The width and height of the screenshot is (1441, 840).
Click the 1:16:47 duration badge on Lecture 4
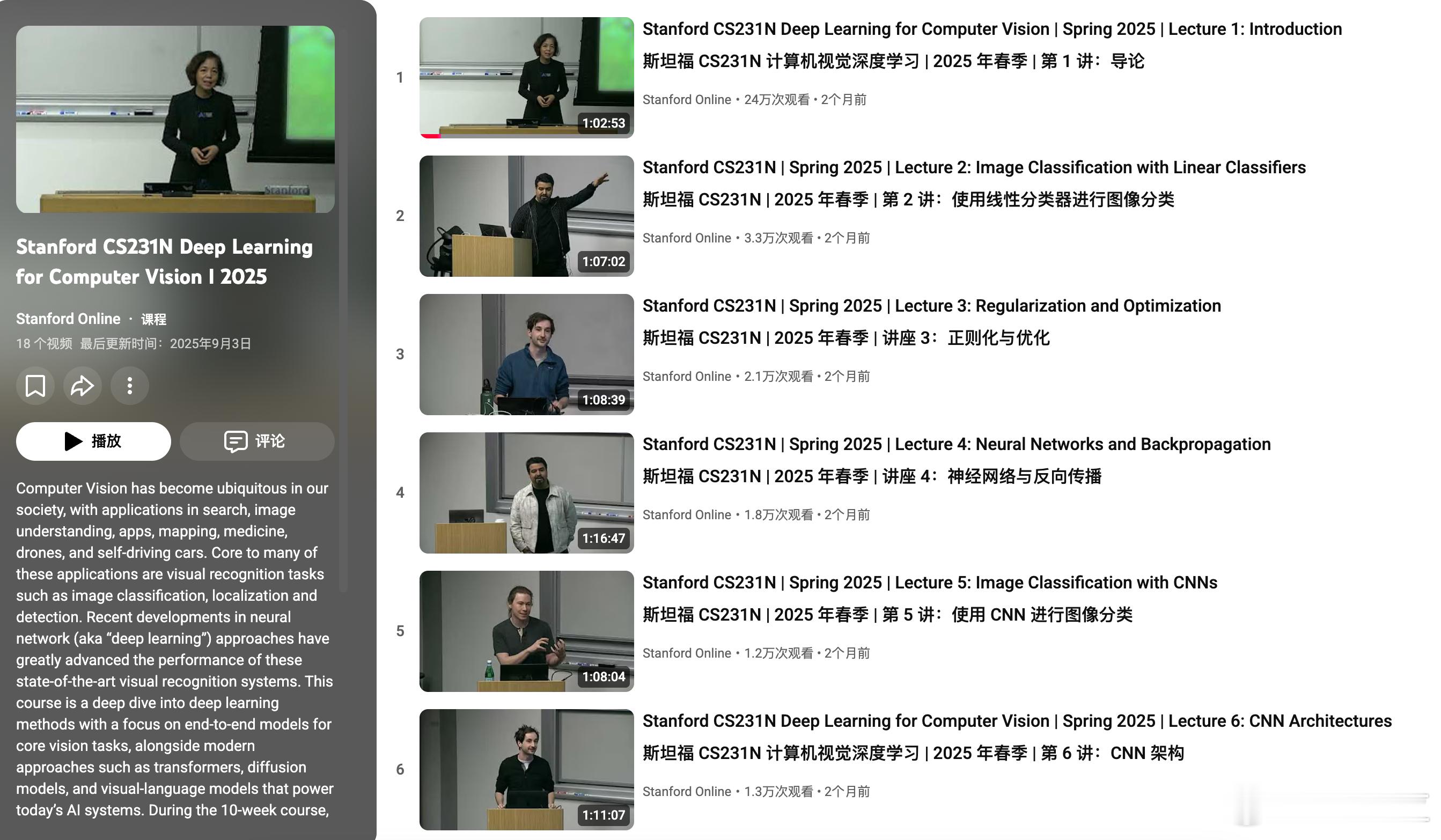coord(603,538)
